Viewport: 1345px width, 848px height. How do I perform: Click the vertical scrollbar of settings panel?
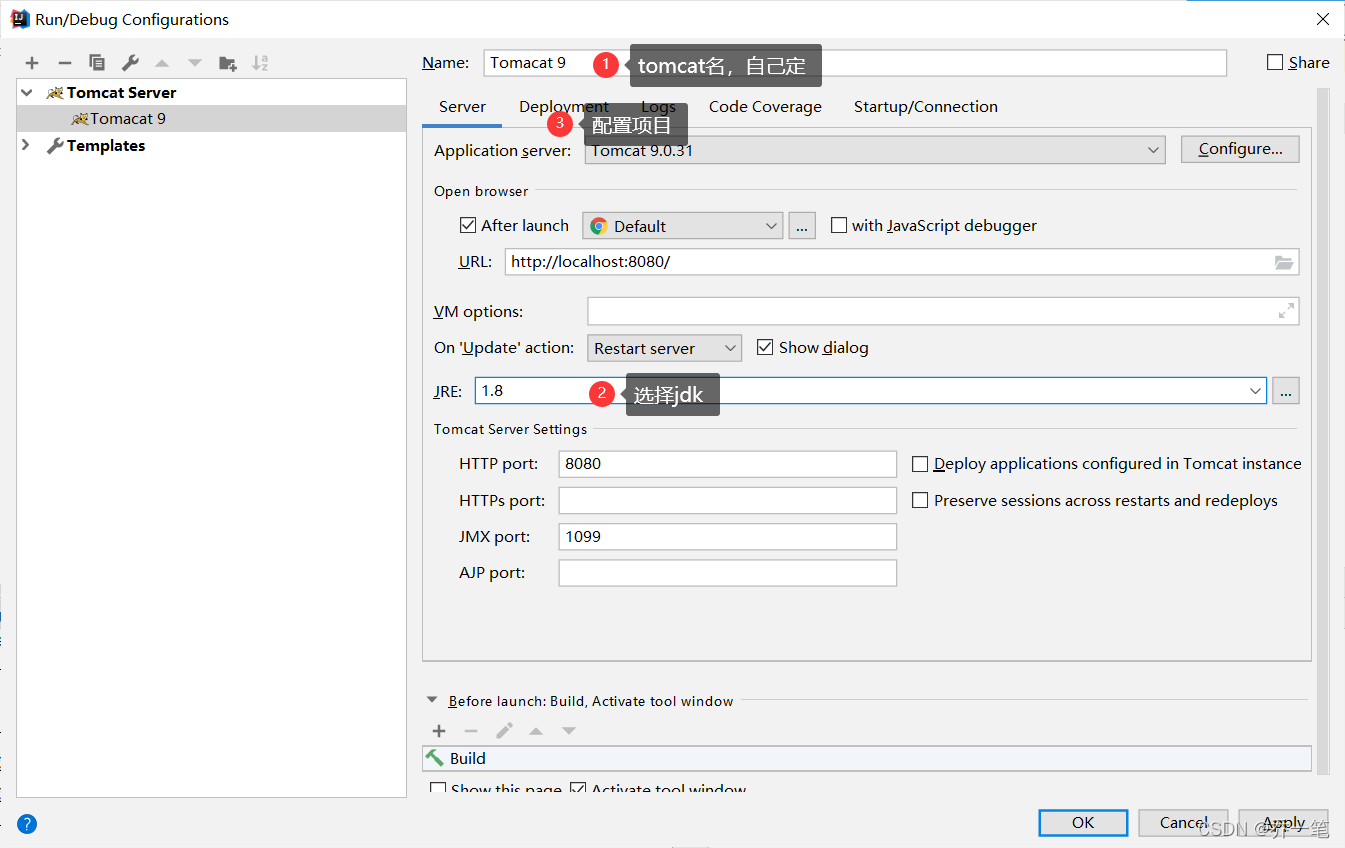tap(1323, 430)
